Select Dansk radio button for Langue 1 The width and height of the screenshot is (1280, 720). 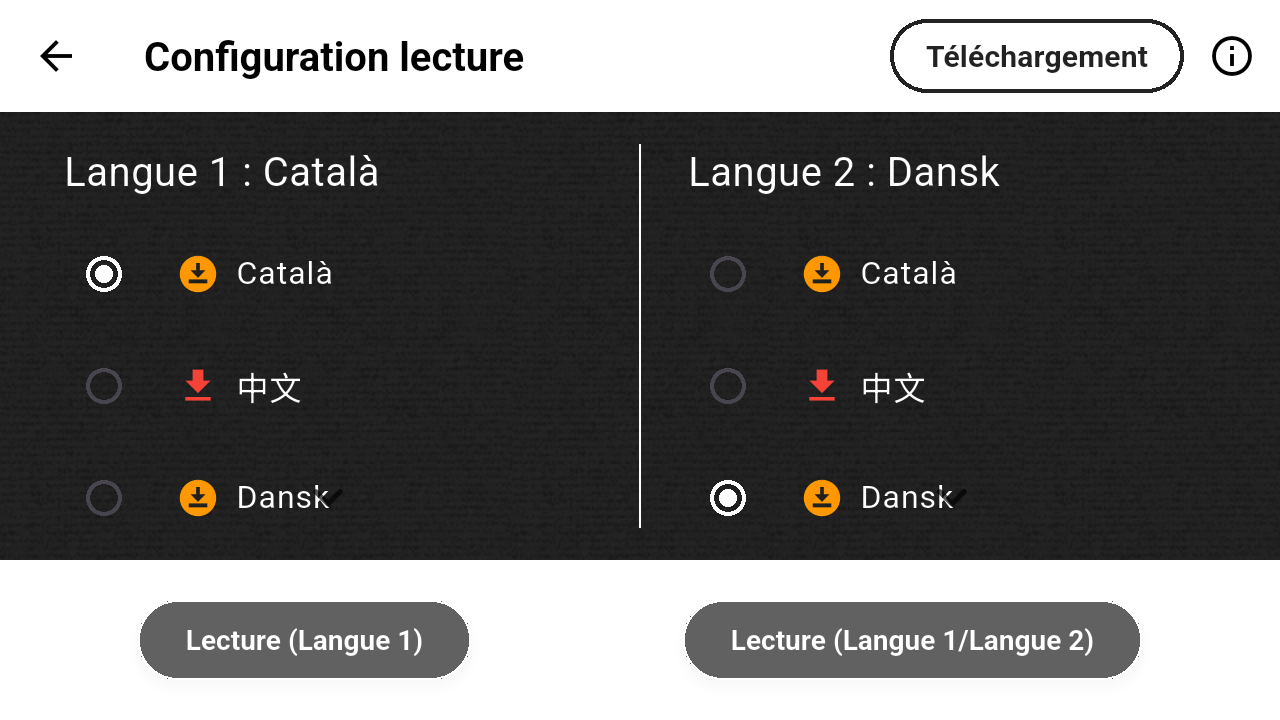[104, 498]
